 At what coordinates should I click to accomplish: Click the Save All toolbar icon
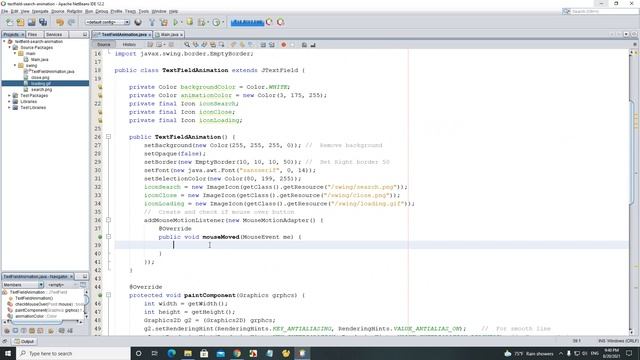pos(43,22)
